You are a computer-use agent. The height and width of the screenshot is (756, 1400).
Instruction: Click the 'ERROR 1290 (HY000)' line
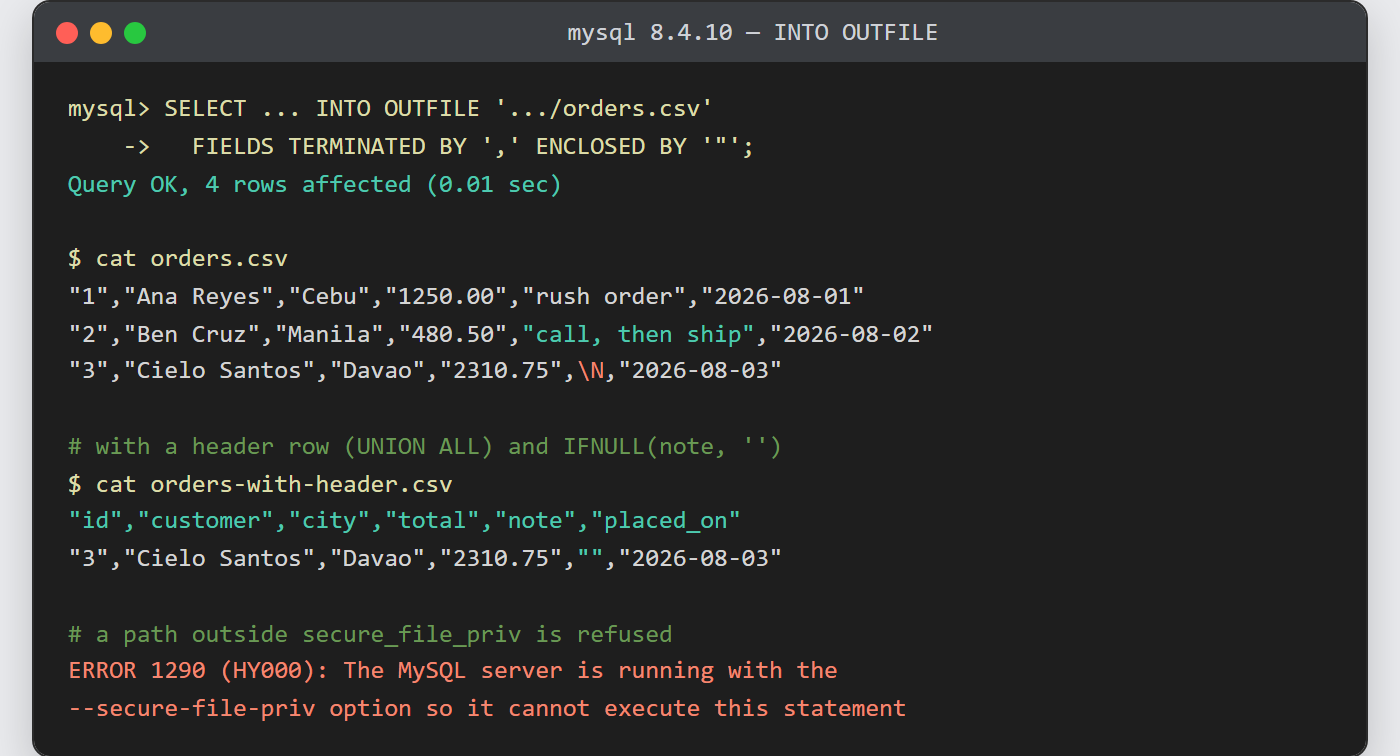[452, 671]
